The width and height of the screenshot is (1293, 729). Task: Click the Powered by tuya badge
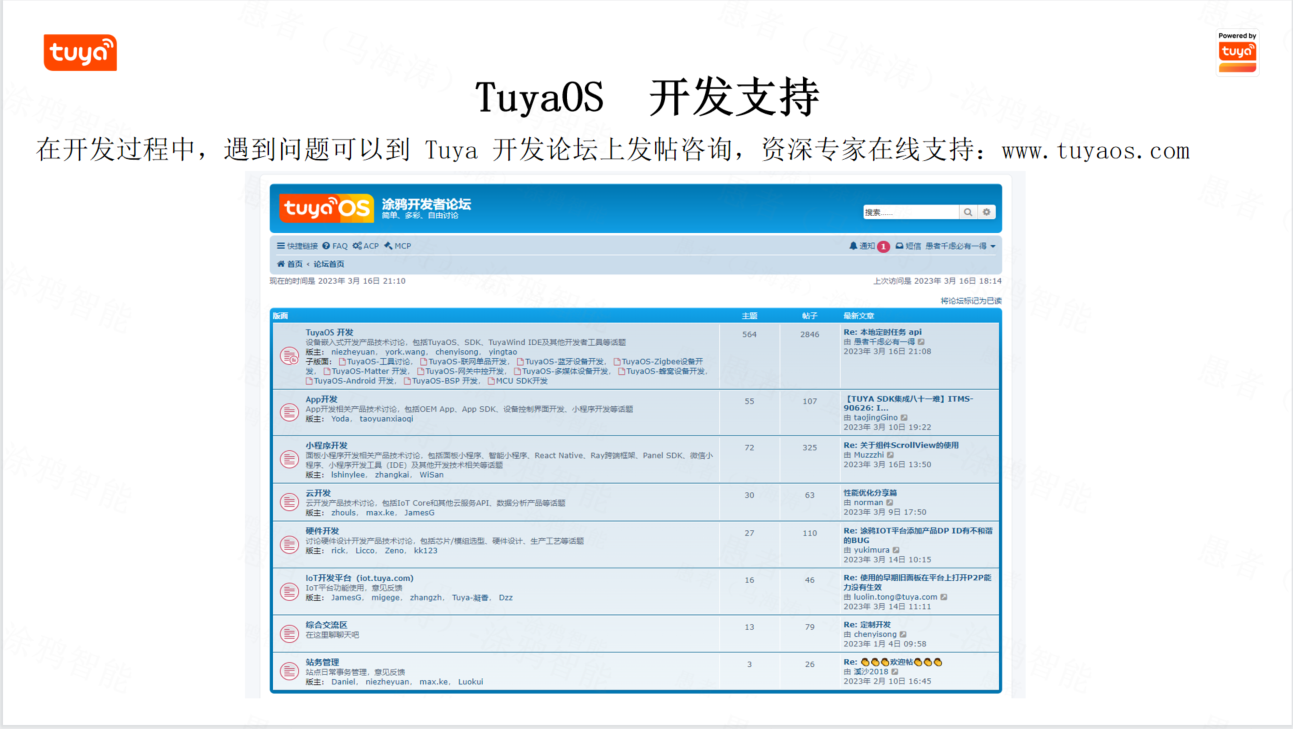tap(1237, 51)
